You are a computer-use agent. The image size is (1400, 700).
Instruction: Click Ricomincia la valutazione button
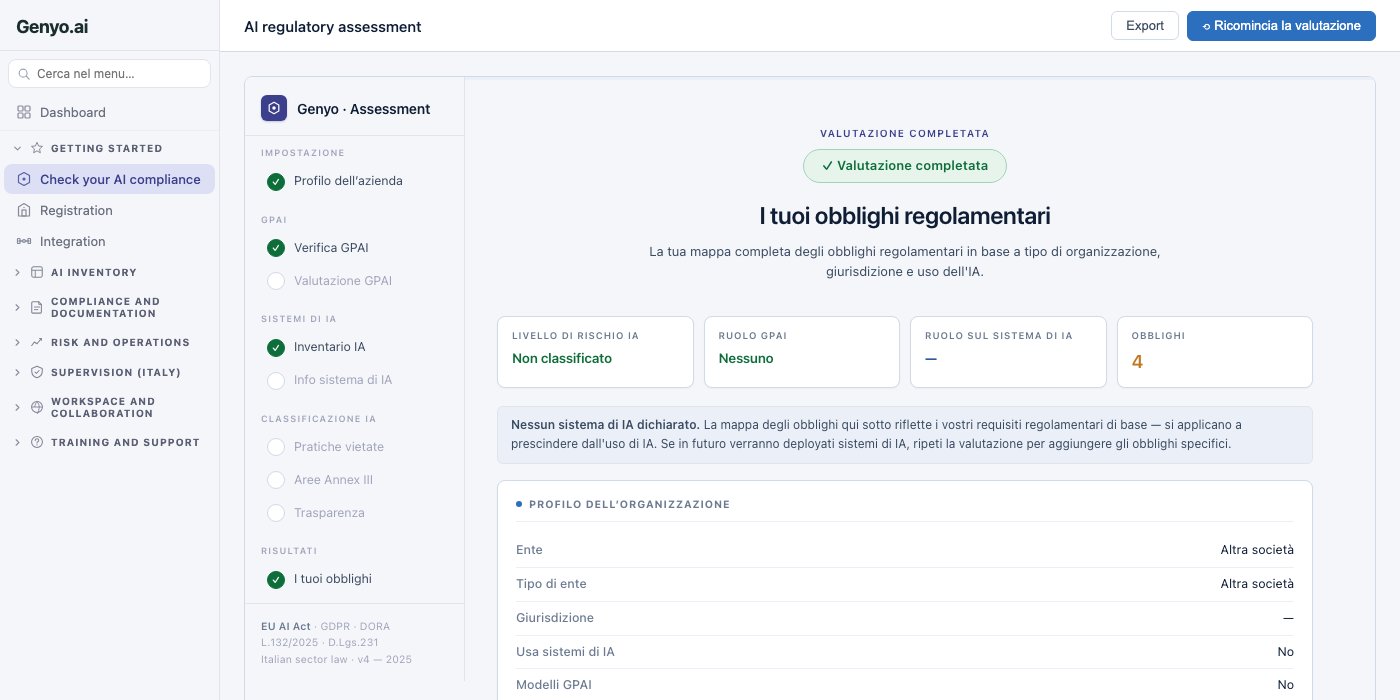(x=1281, y=26)
